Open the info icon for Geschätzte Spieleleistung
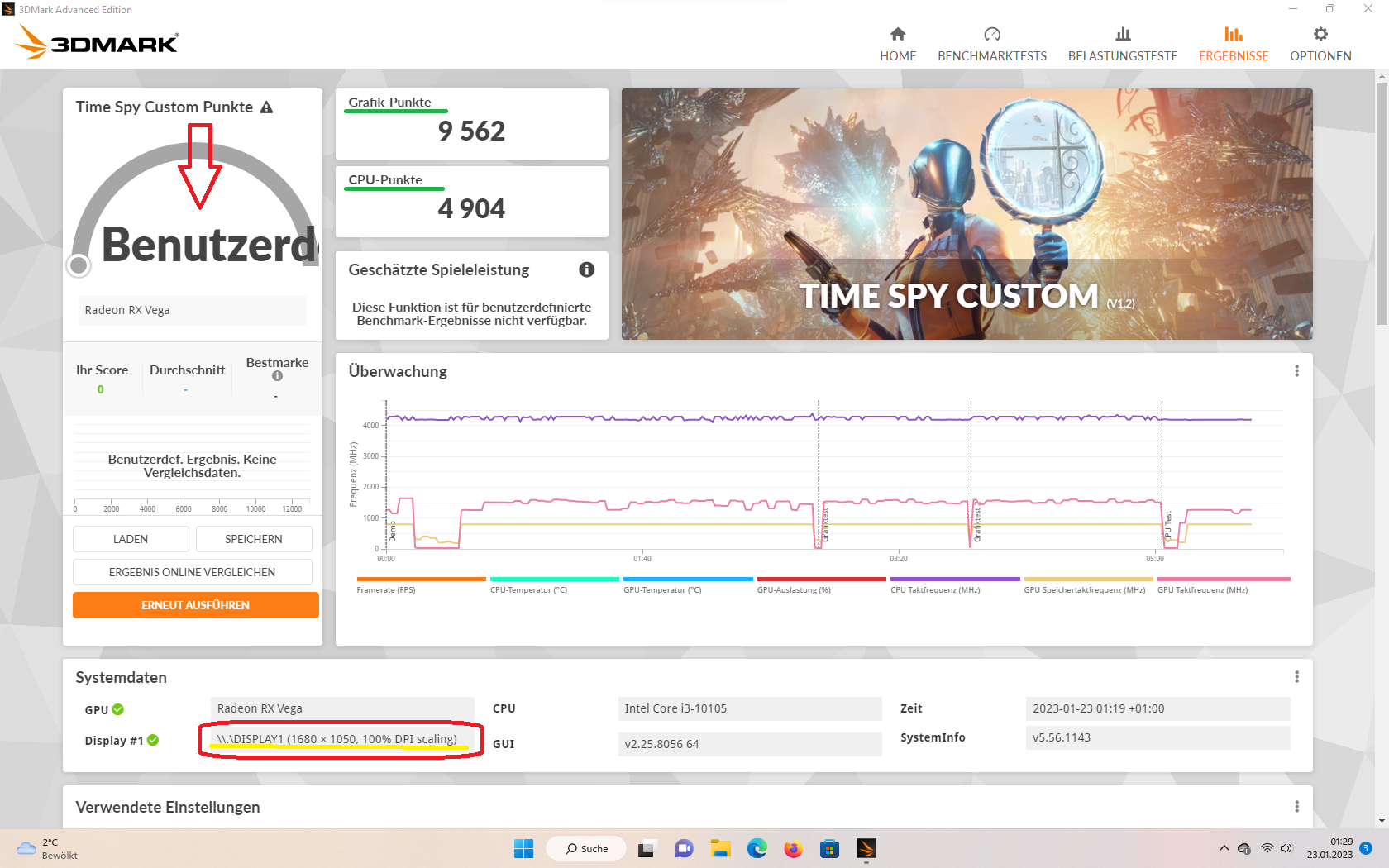 (587, 269)
